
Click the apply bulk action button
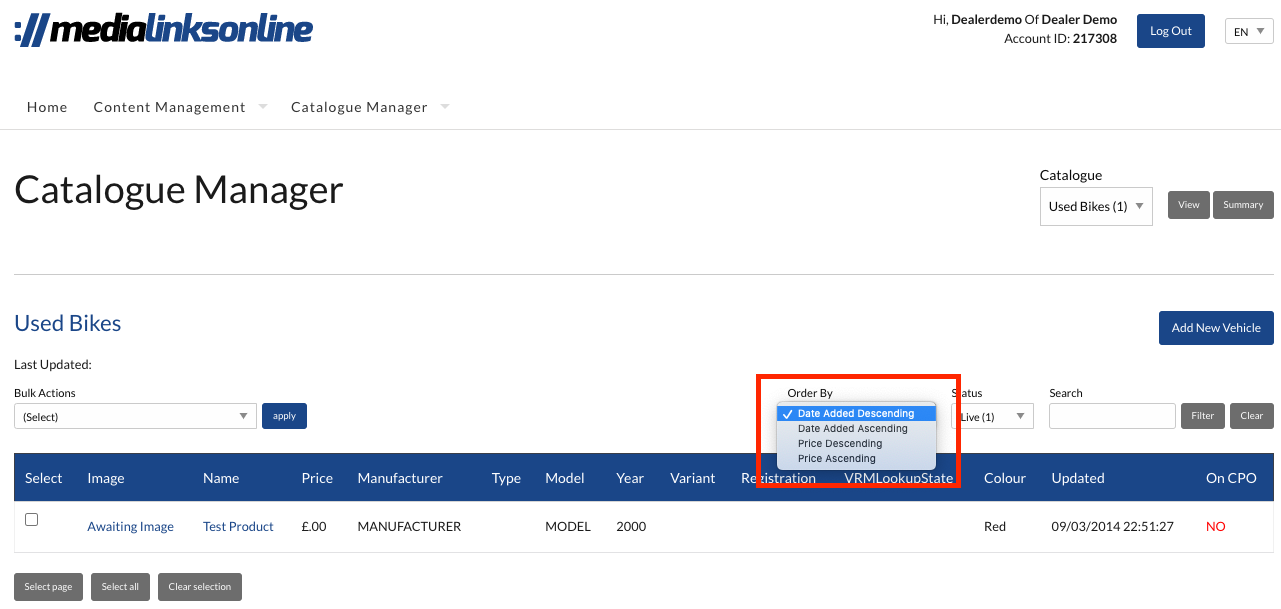284,416
